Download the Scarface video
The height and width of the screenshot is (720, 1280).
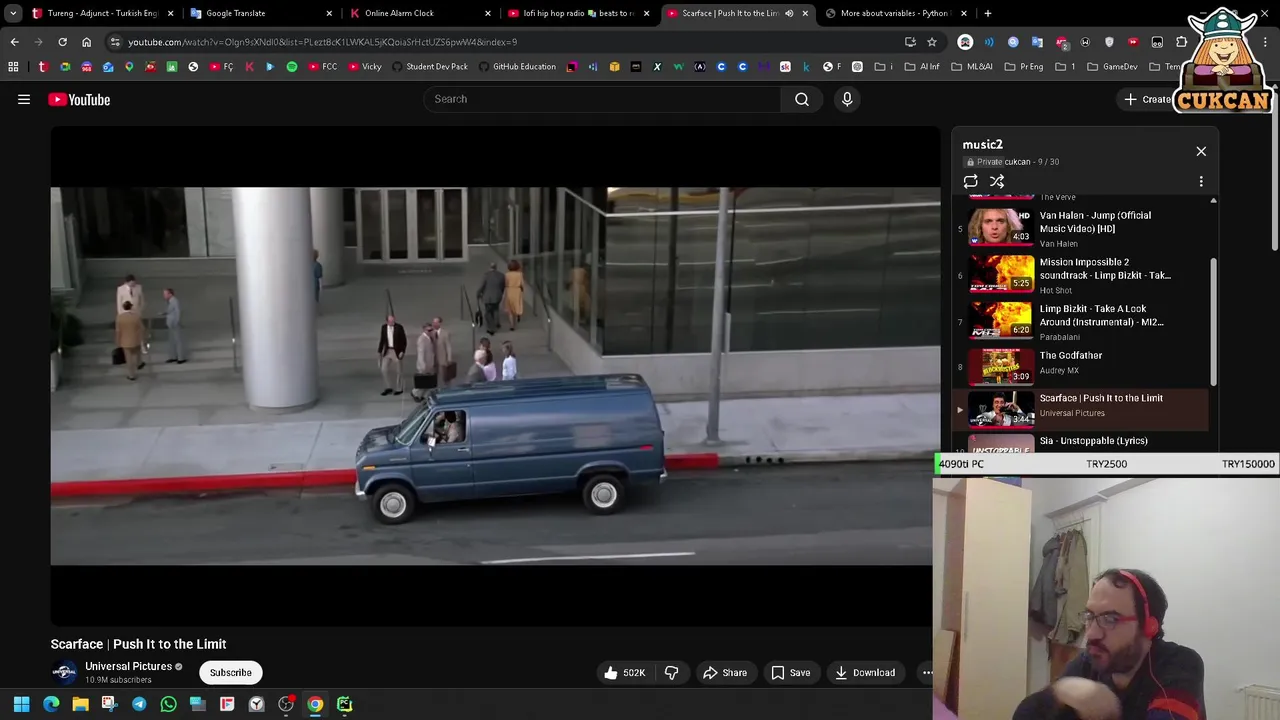pos(865,673)
